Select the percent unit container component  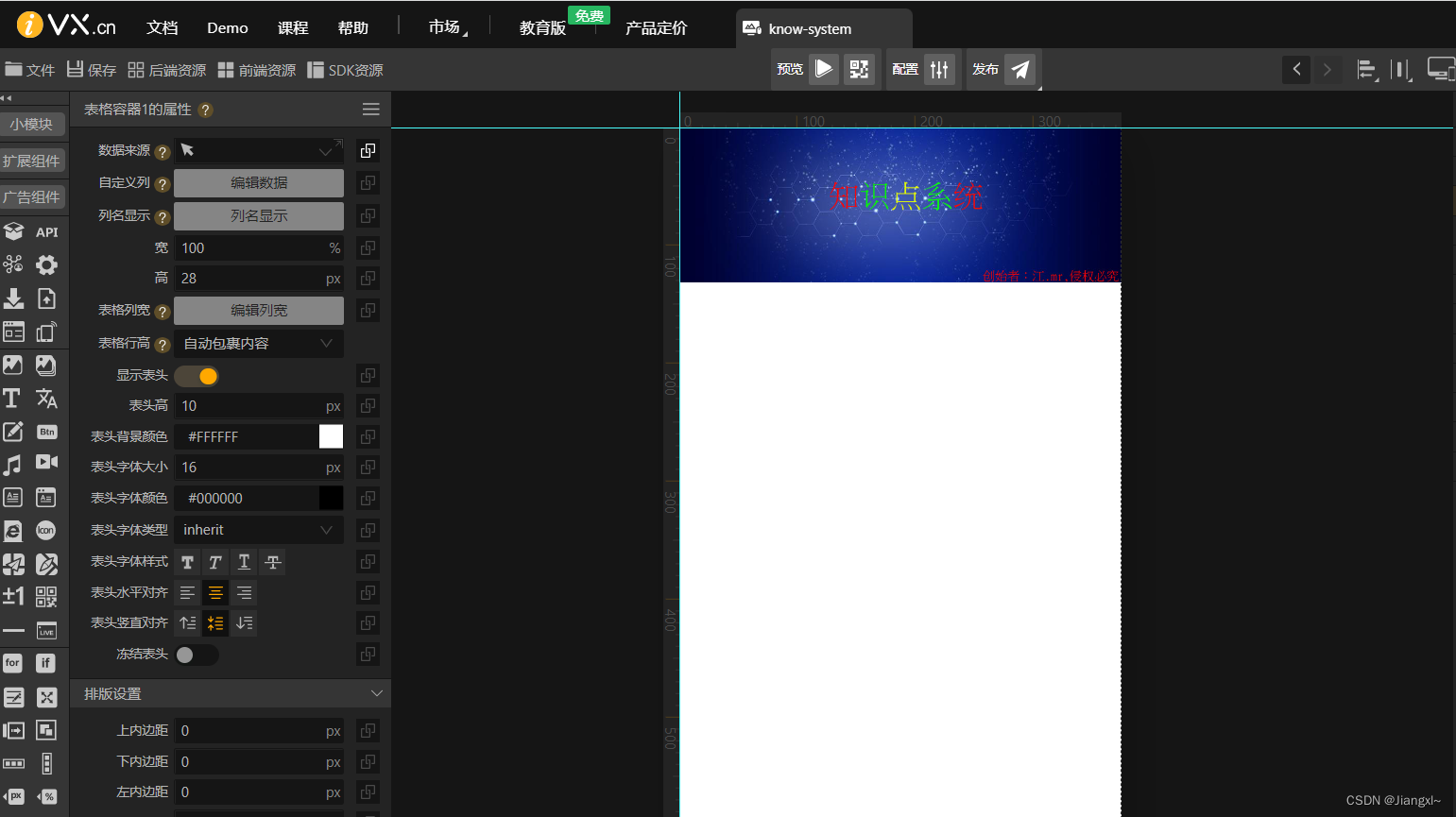point(47,797)
